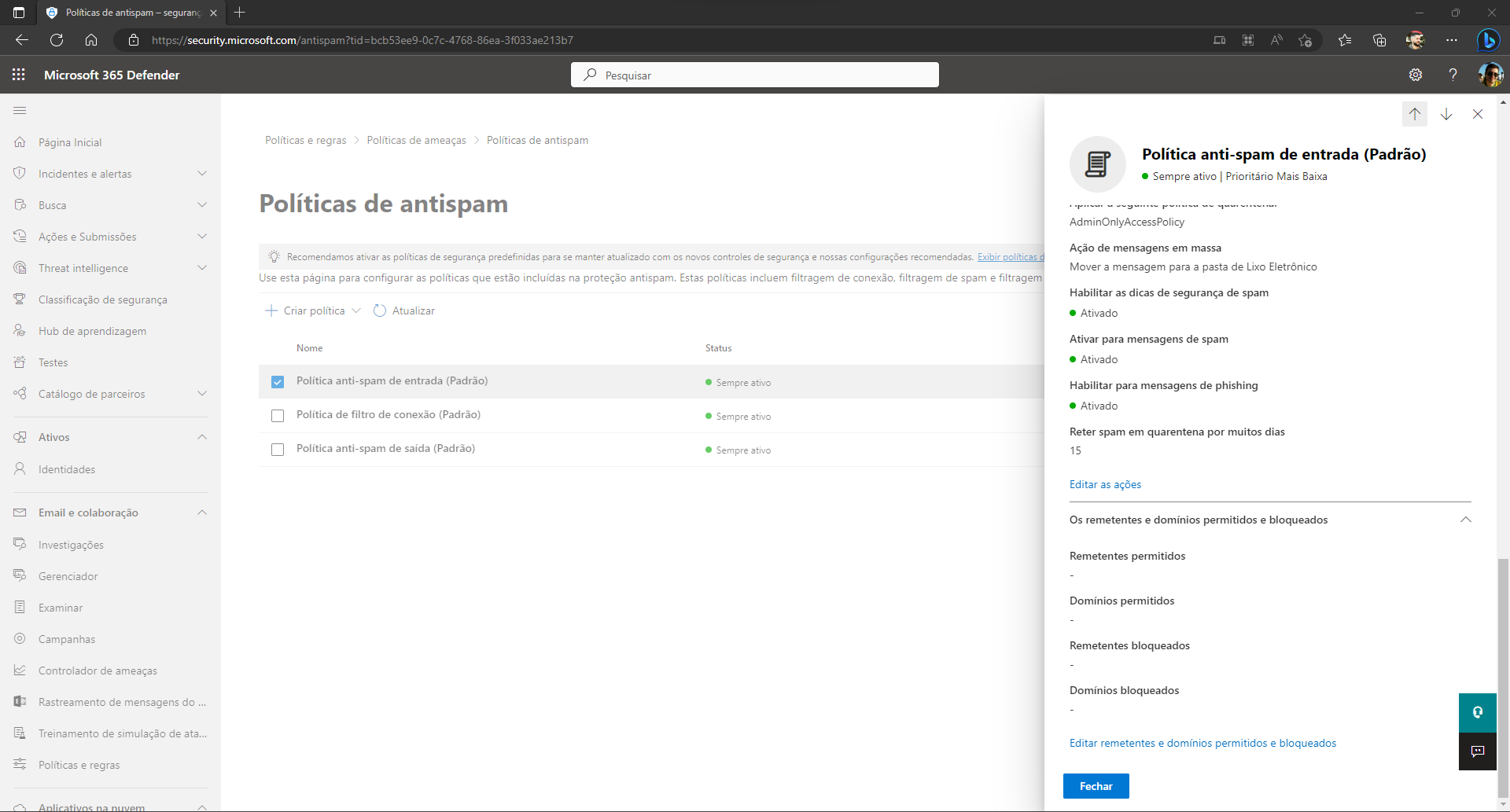Close the policy details panel with X
This screenshot has height=812, width=1510.
[1478, 114]
